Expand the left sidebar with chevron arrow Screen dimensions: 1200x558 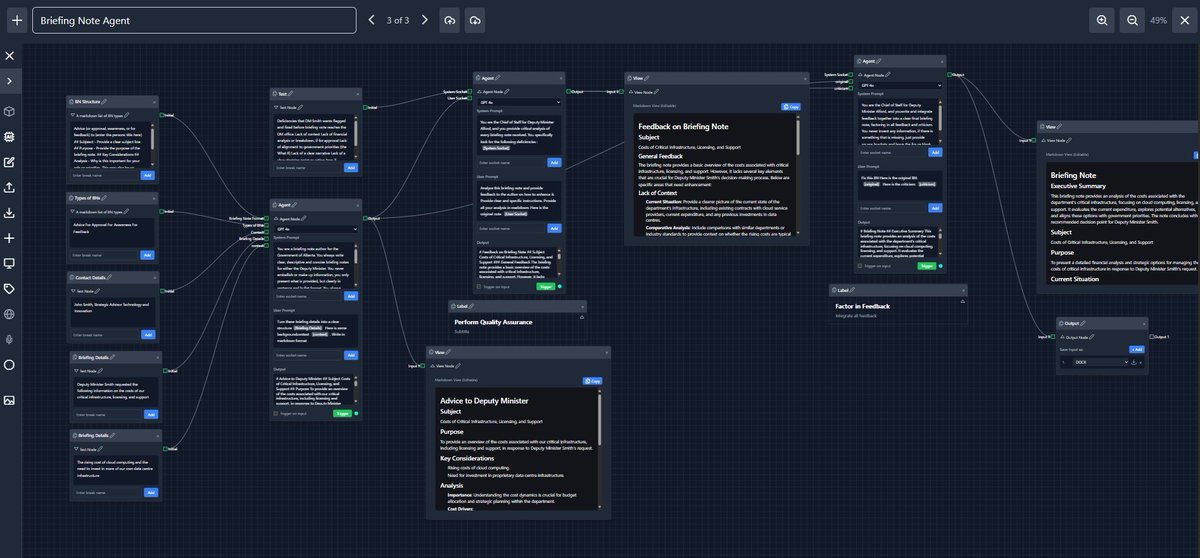pyautogui.click(x=9, y=81)
